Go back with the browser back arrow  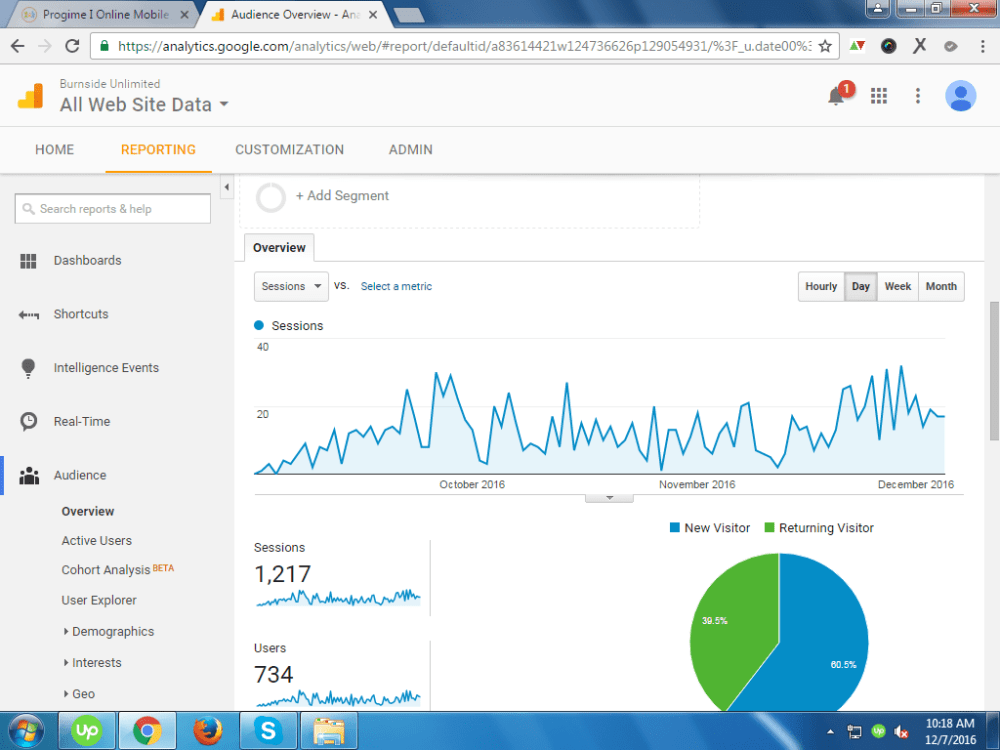[x=17, y=46]
